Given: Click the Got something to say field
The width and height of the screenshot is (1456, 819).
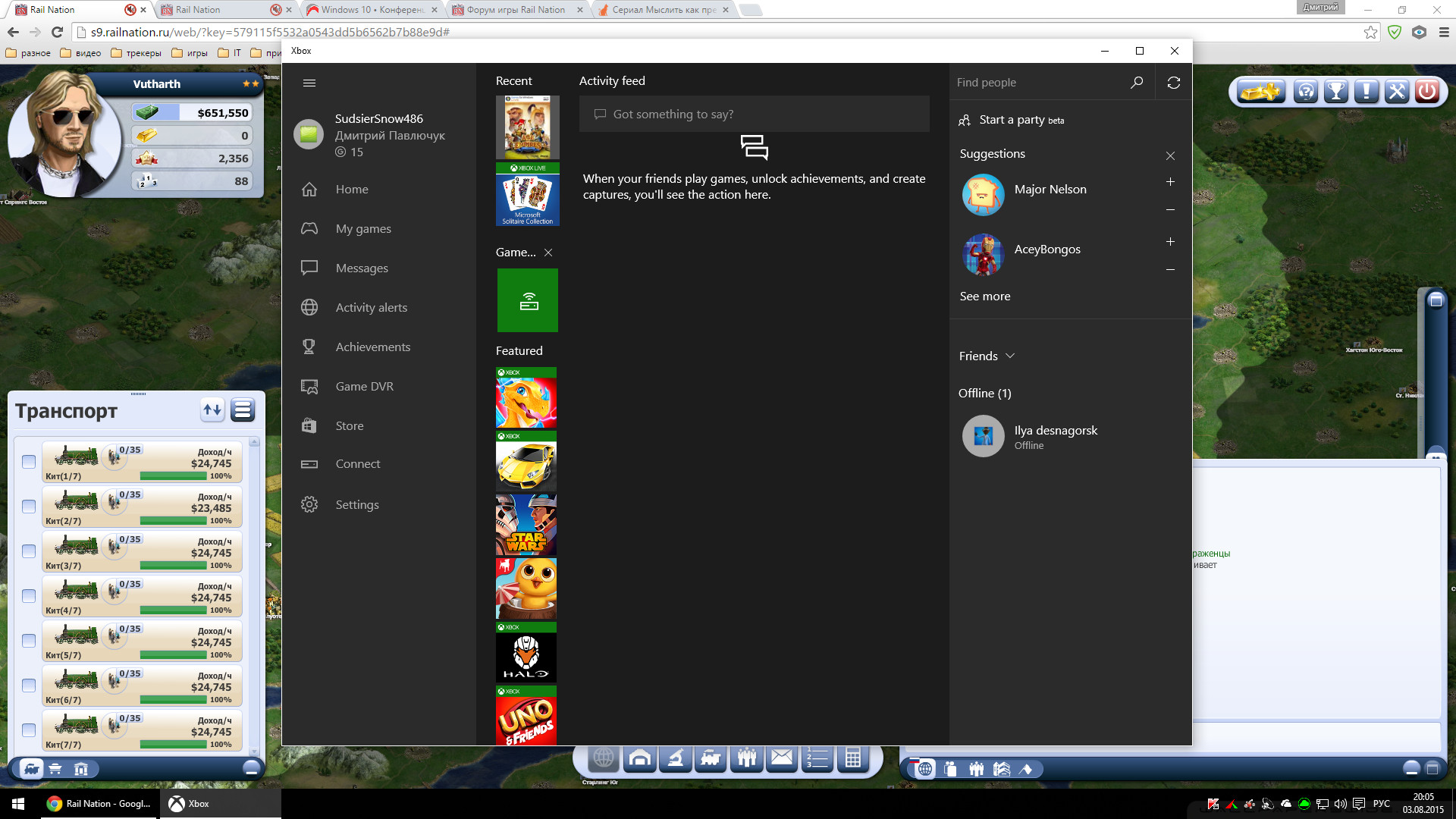Looking at the screenshot, I should [754, 114].
